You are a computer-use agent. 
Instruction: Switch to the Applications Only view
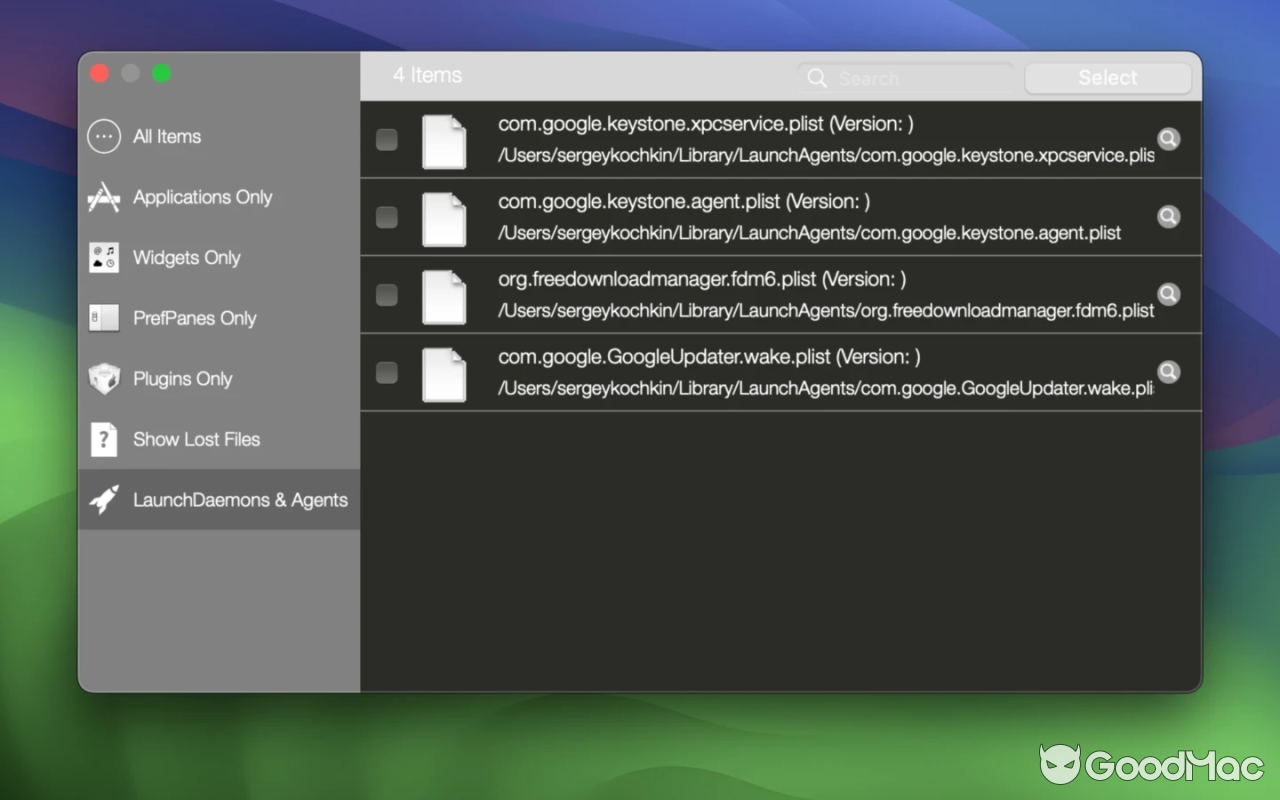[x=201, y=197]
